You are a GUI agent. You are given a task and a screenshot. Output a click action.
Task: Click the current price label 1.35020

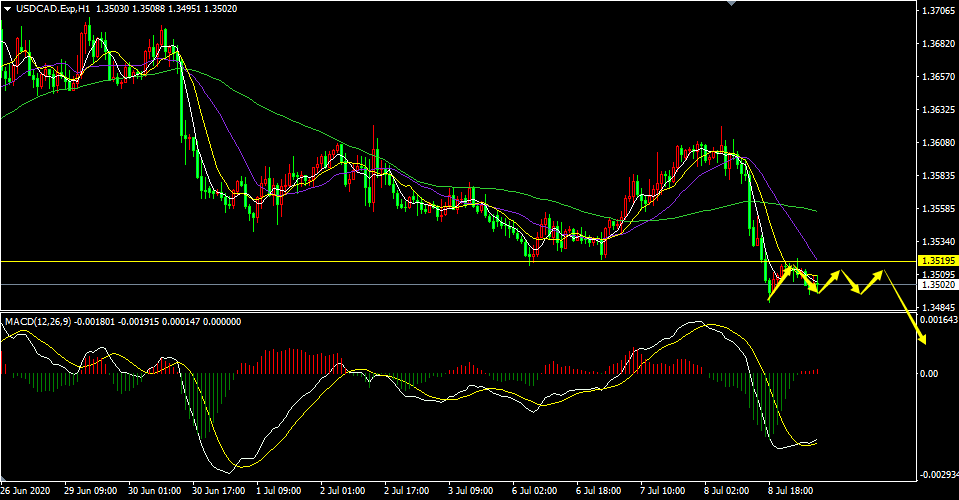[x=938, y=285]
